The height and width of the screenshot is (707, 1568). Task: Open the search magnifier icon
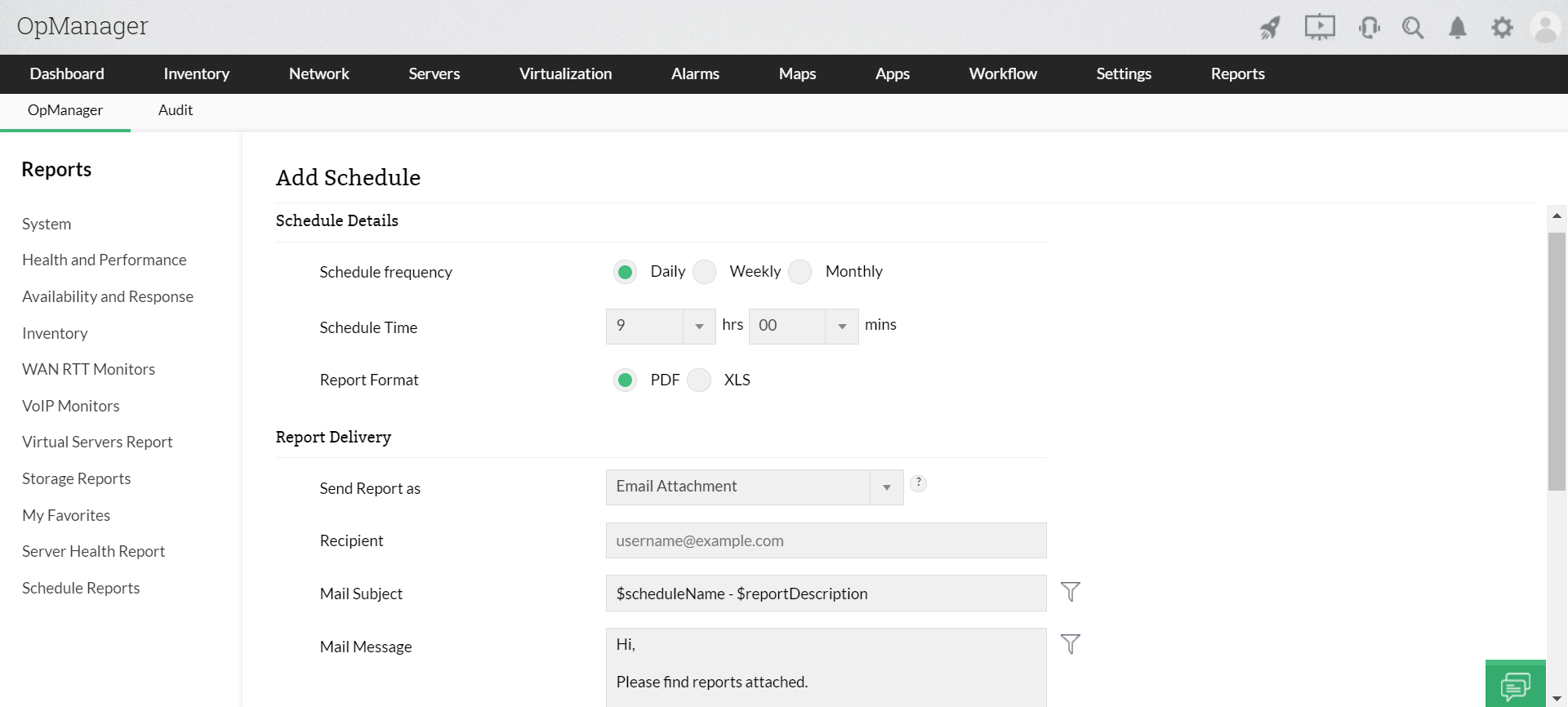coord(1413,28)
